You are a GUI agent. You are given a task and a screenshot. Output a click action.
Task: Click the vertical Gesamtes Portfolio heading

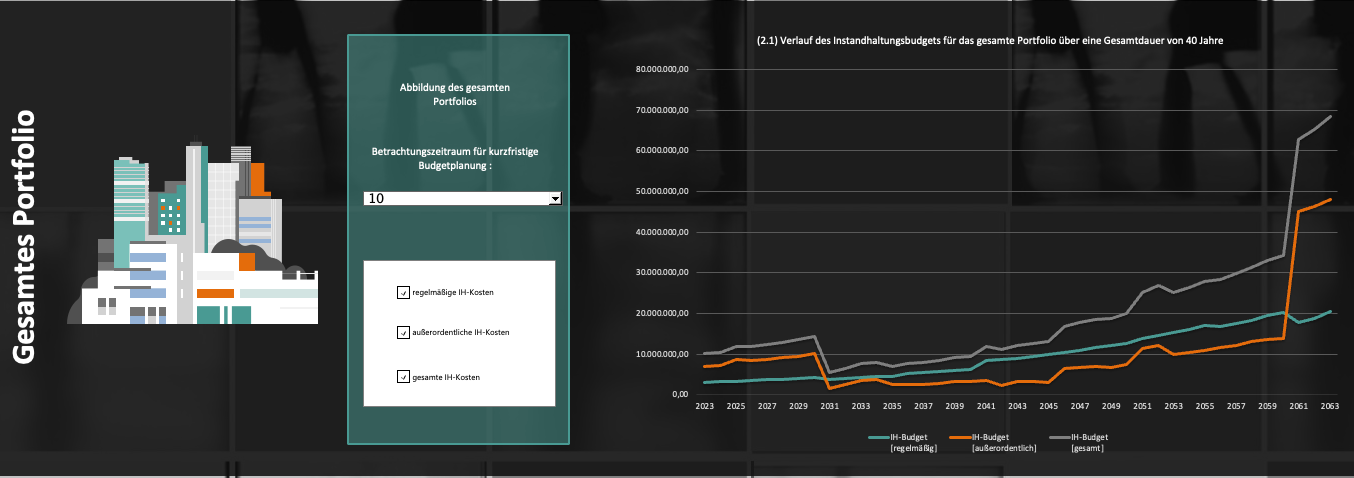point(24,237)
